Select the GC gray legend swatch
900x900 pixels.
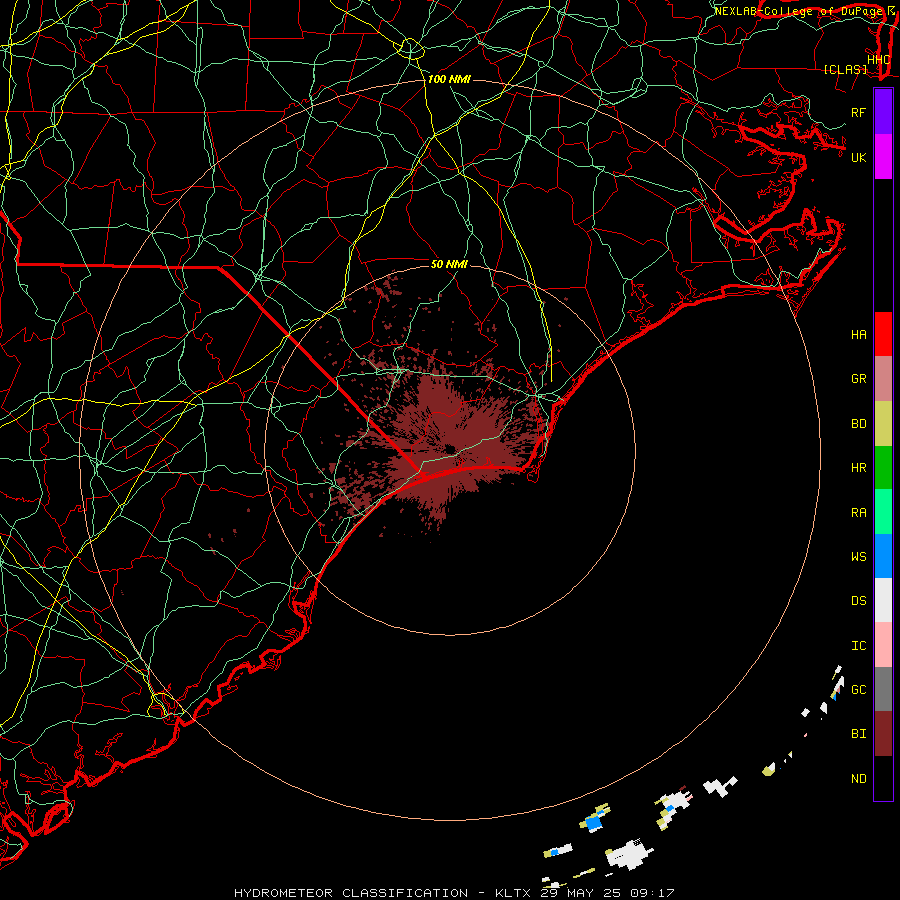coord(883,689)
